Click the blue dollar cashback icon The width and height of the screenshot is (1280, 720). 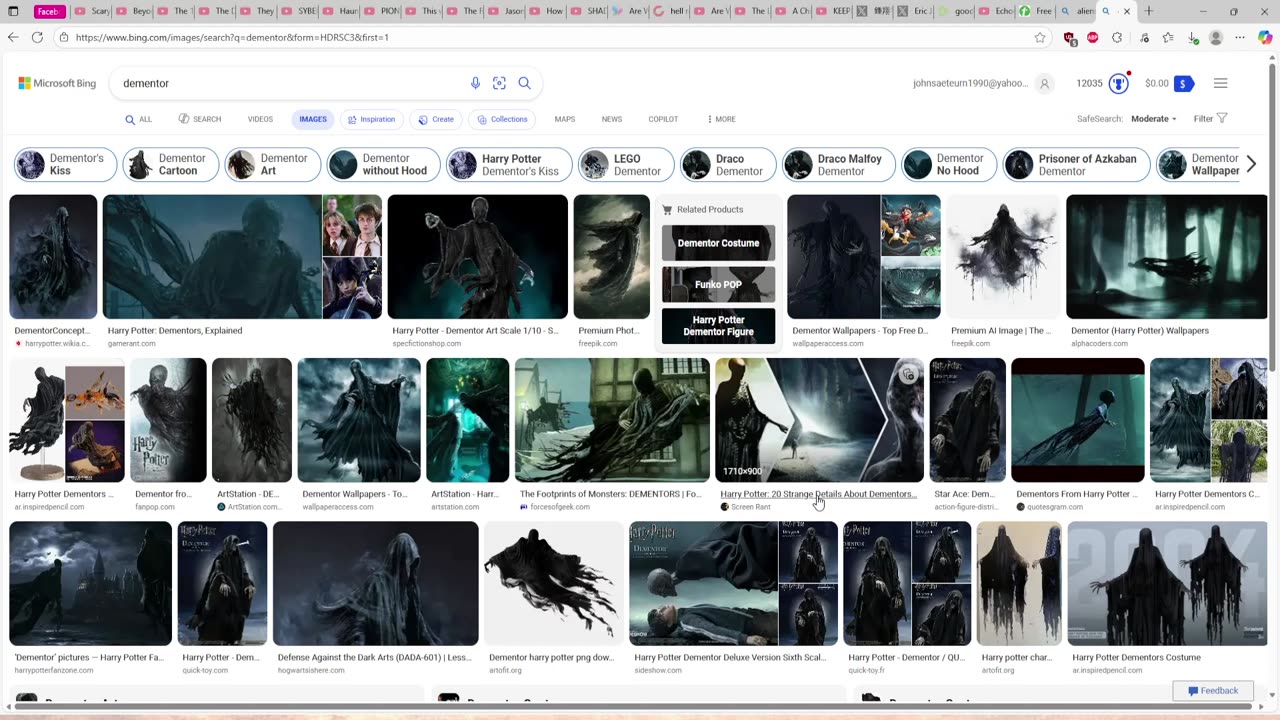pyautogui.click(x=1183, y=84)
